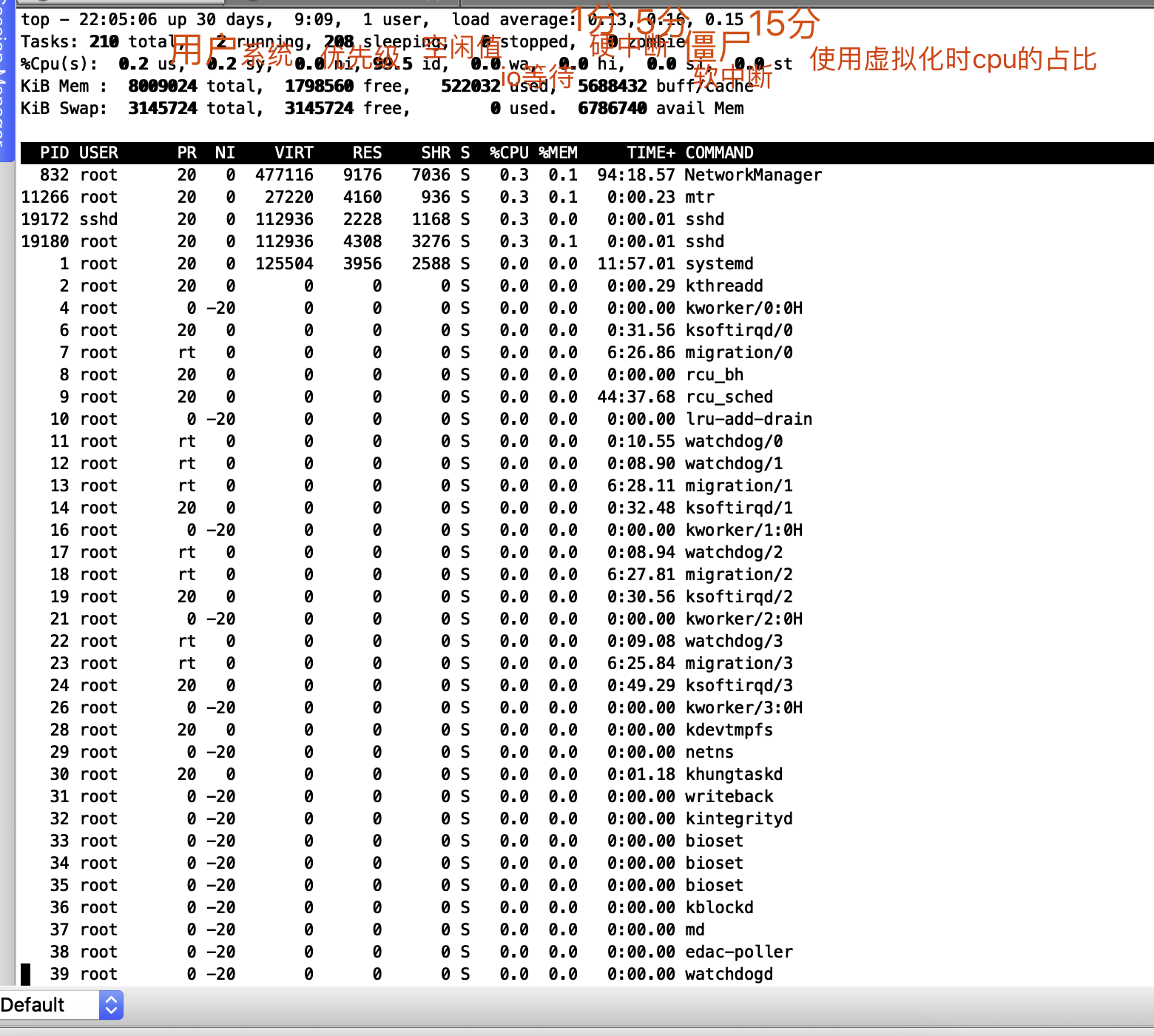Click the 6786740 avail Mem value

click(613, 108)
